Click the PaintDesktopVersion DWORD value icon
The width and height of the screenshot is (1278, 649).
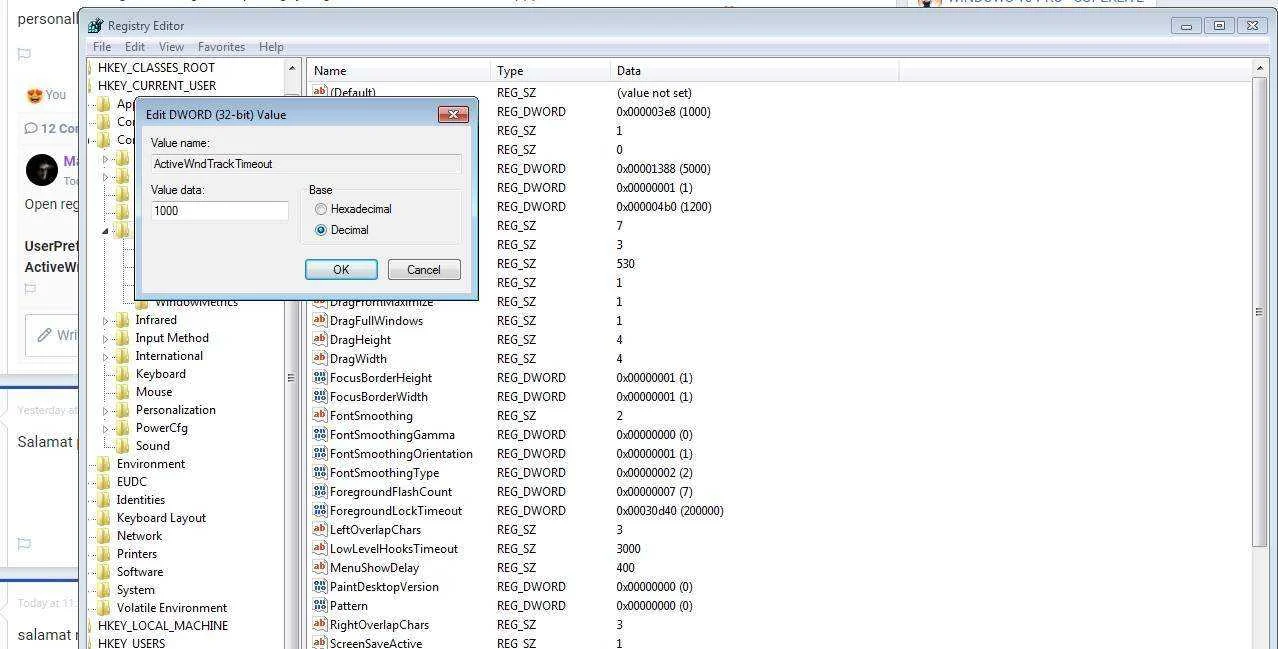click(x=320, y=587)
